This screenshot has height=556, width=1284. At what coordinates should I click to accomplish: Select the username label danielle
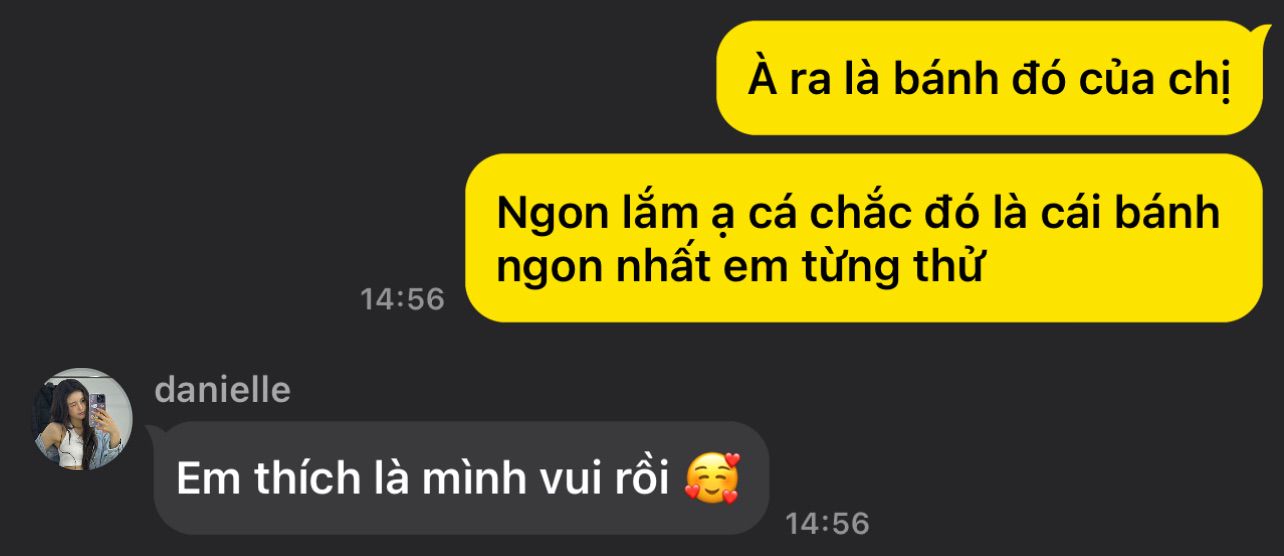pyautogui.click(x=223, y=389)
